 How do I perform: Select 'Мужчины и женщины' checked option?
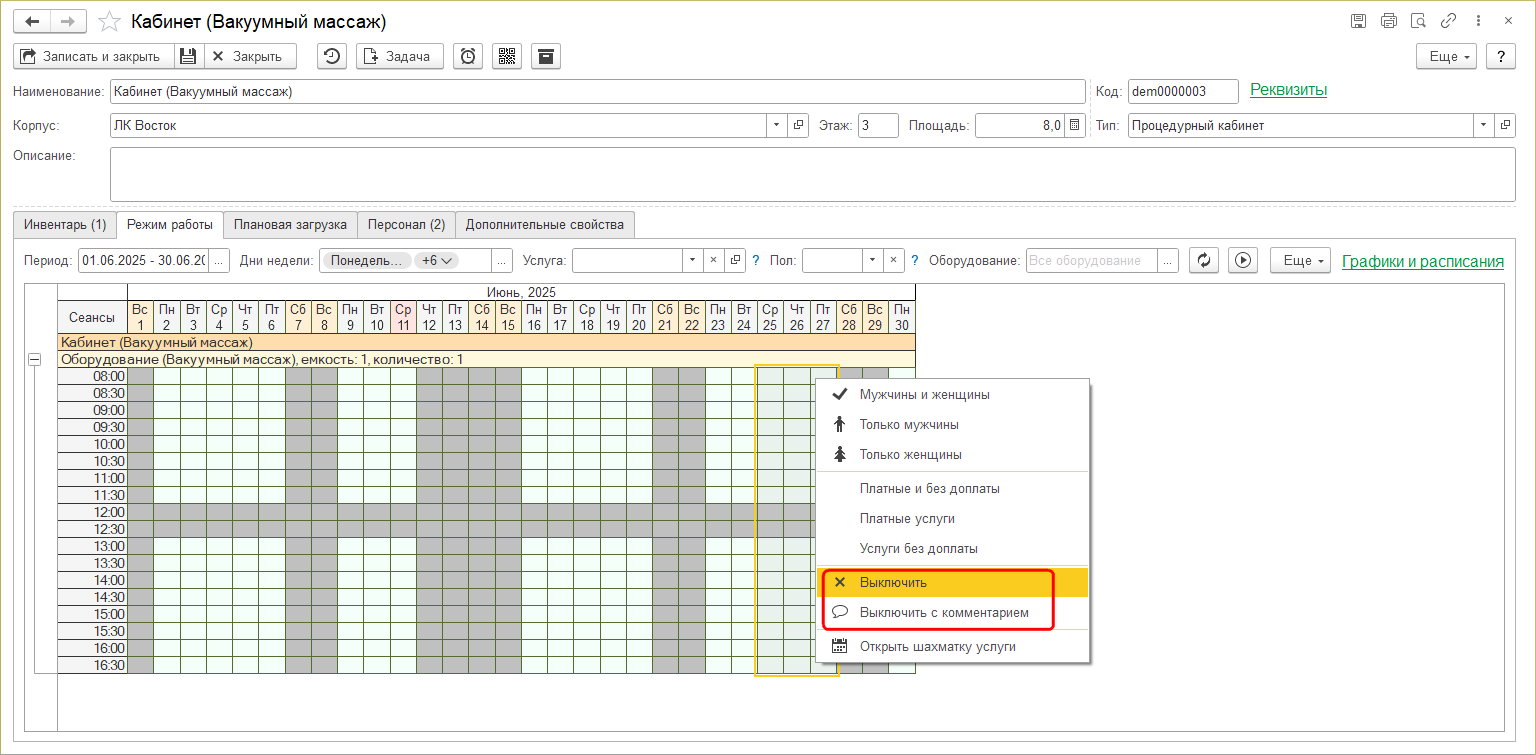pyautogui.click(x=924, y=394)
